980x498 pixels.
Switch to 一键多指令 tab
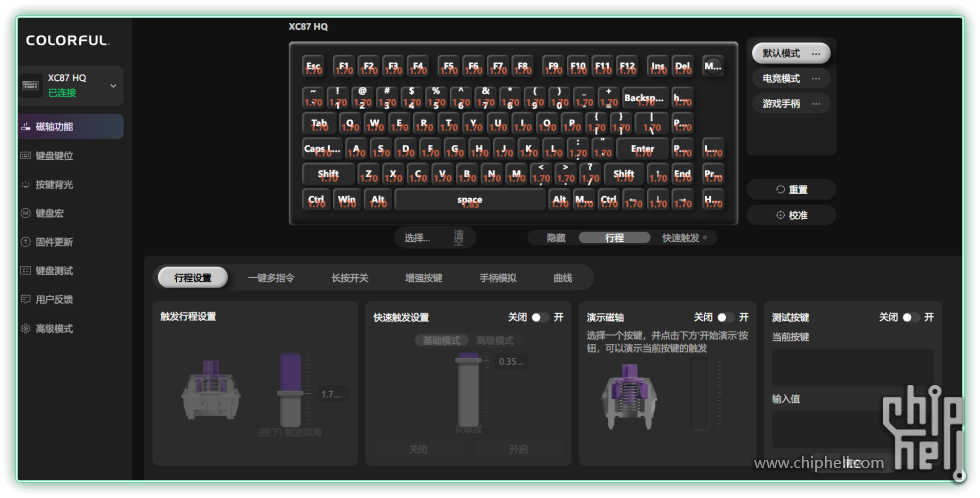(x=271, y=278)
